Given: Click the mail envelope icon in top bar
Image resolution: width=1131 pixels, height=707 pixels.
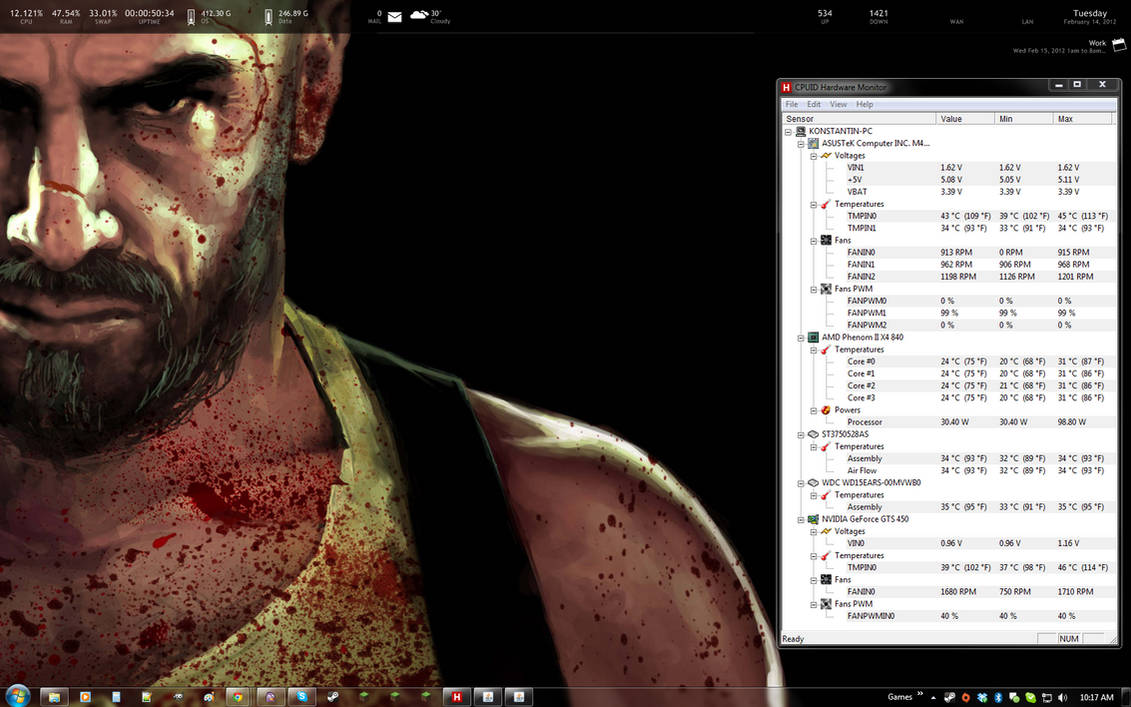Looking at the screenshot, I should [395, 17].
